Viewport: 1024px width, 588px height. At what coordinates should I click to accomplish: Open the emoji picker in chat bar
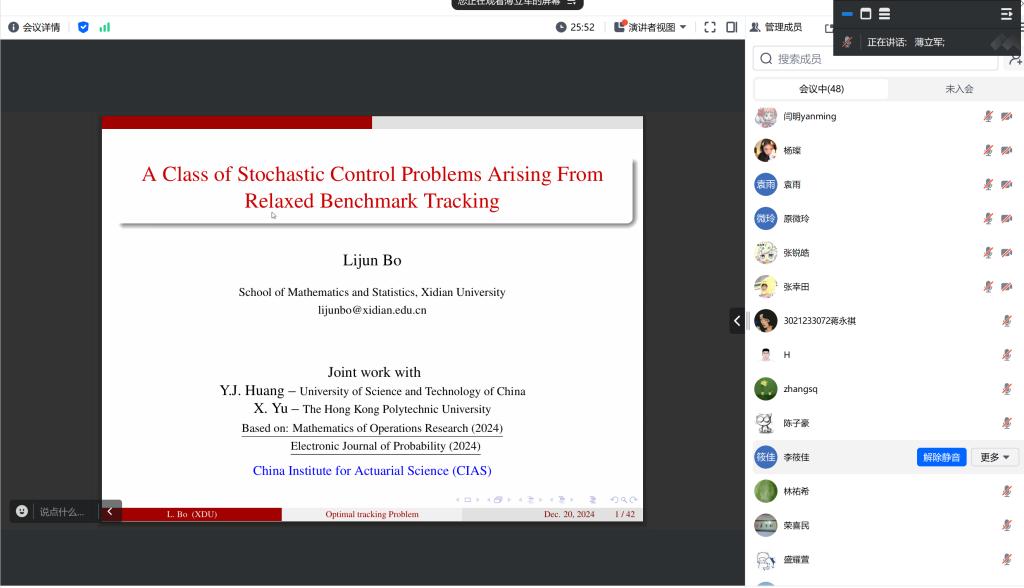tap(22, 511)
